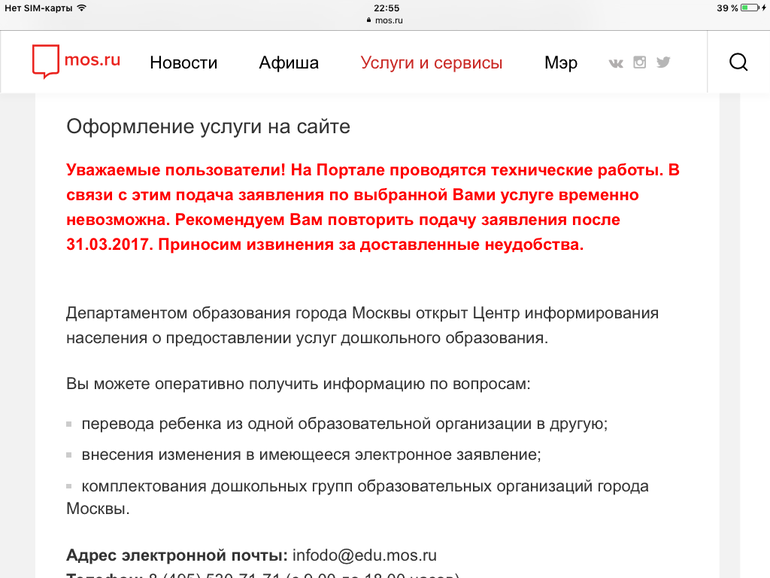Open the Twitter social icon

tap(663, 62)
